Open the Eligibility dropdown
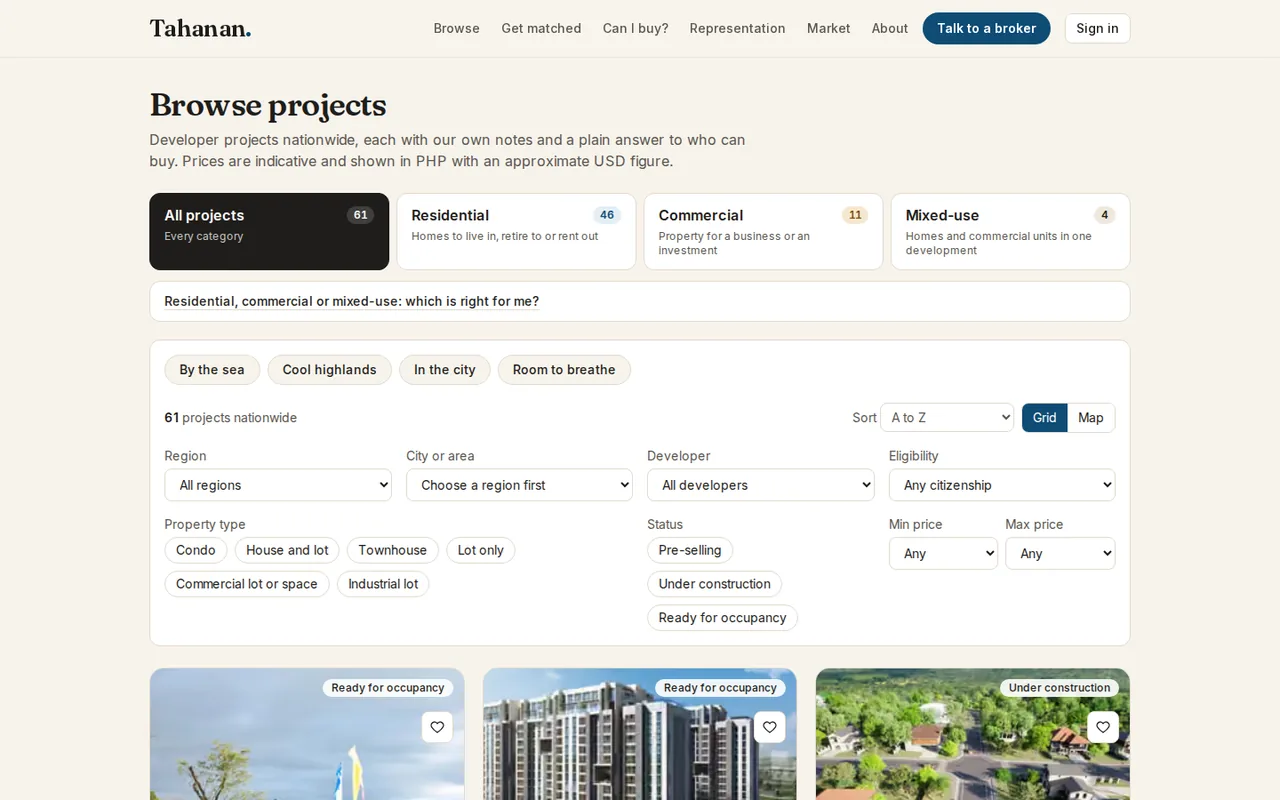Image resolution: width=1280 pixels, height=800 pixels. click(1002, 485)
